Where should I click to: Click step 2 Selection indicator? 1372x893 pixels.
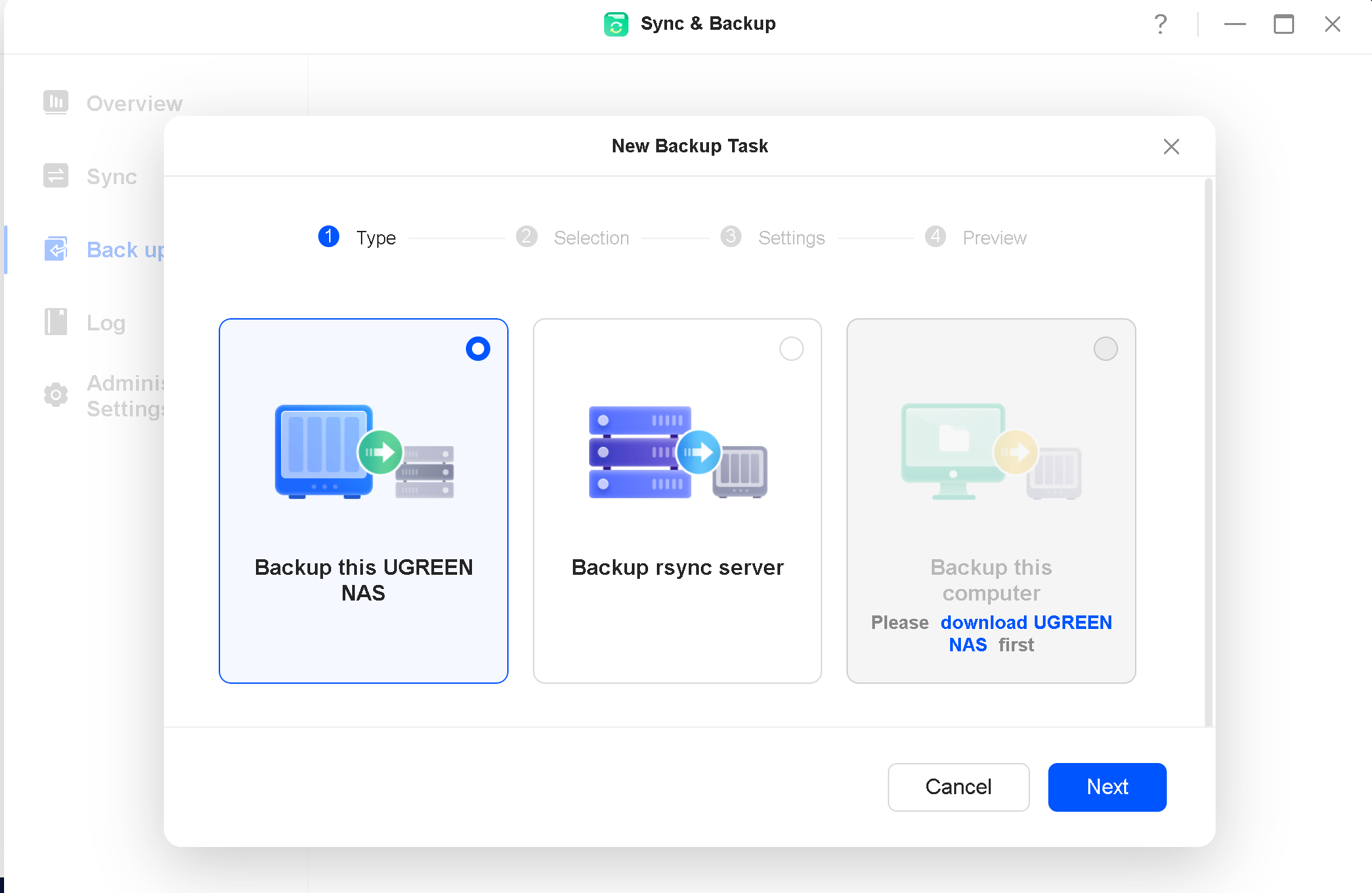527,237
